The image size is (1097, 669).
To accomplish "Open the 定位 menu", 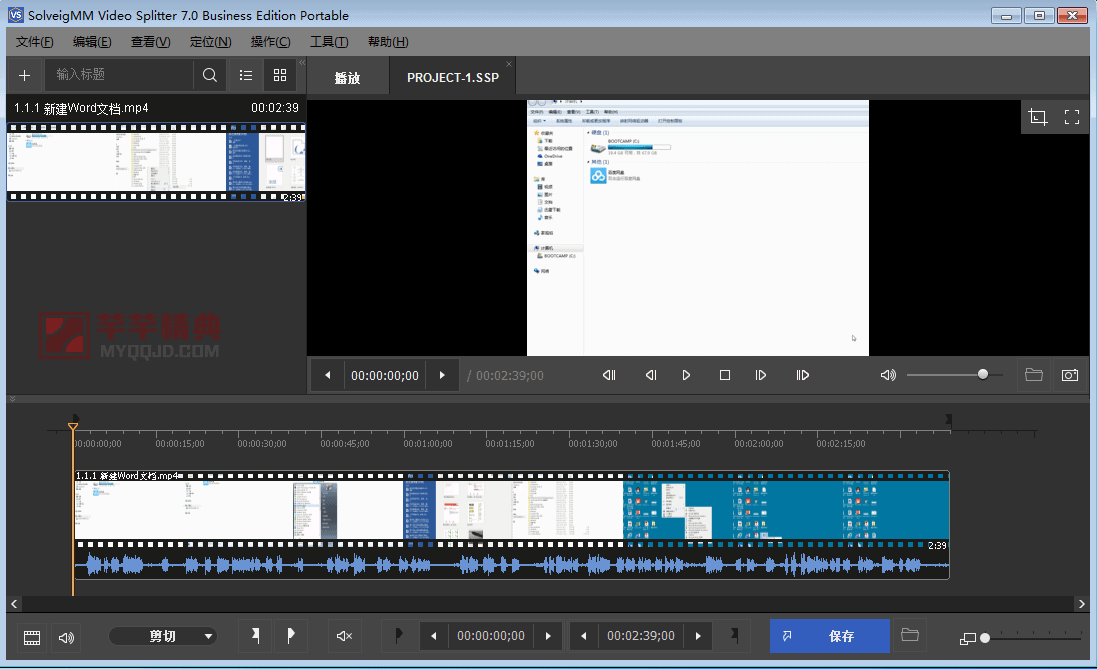I will tap(211, 42).
